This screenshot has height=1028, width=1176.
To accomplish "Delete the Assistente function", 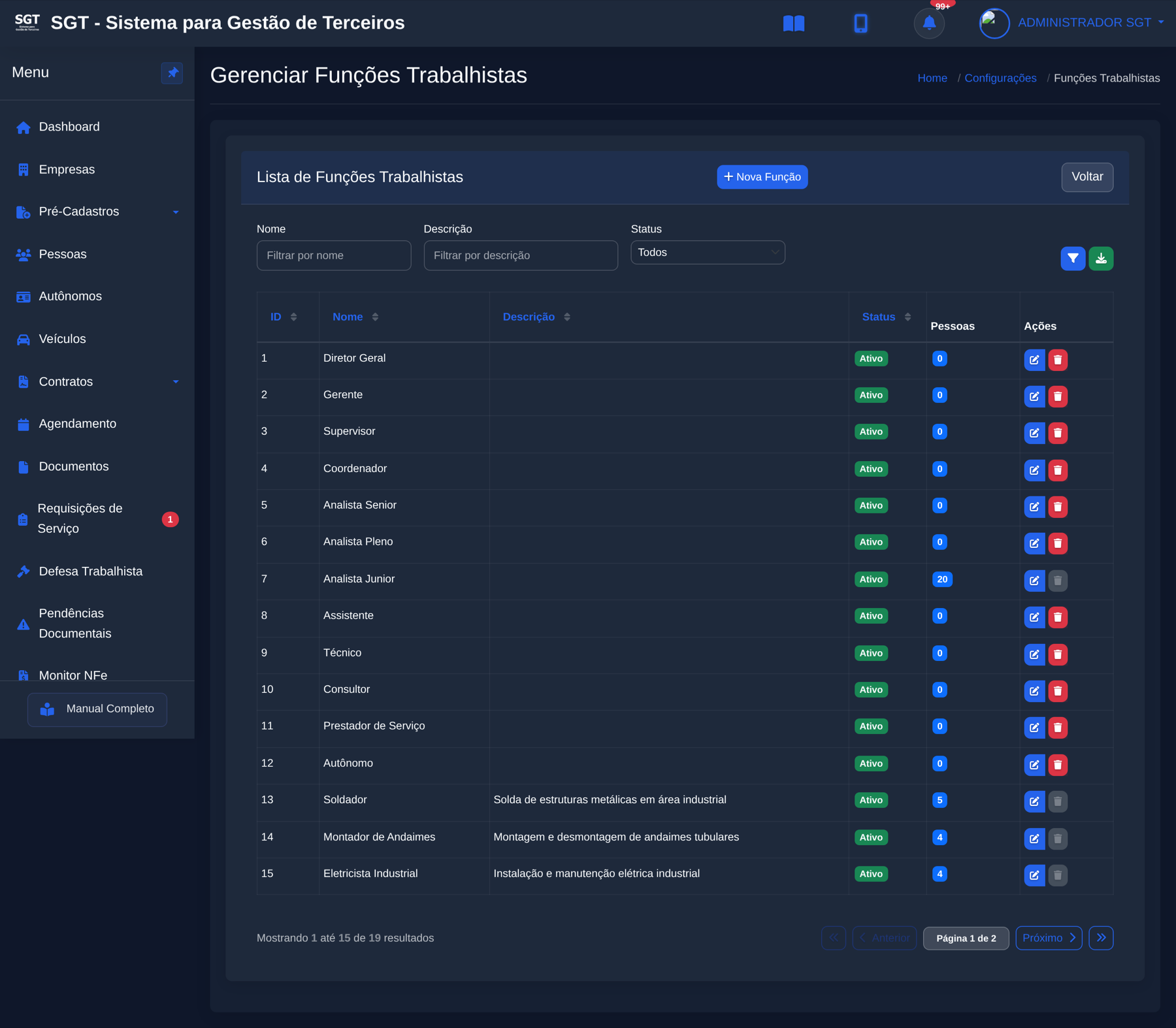I will pos(1058,617).
